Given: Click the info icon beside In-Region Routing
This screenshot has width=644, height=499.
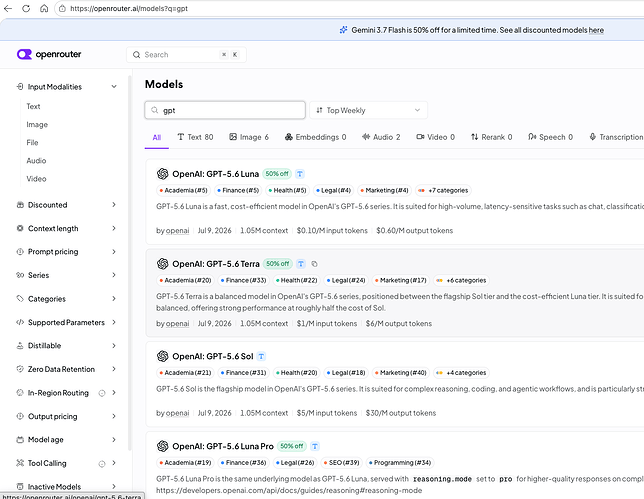Looking at the screenshot, I should pyautogui.click(x=101, y=393).
